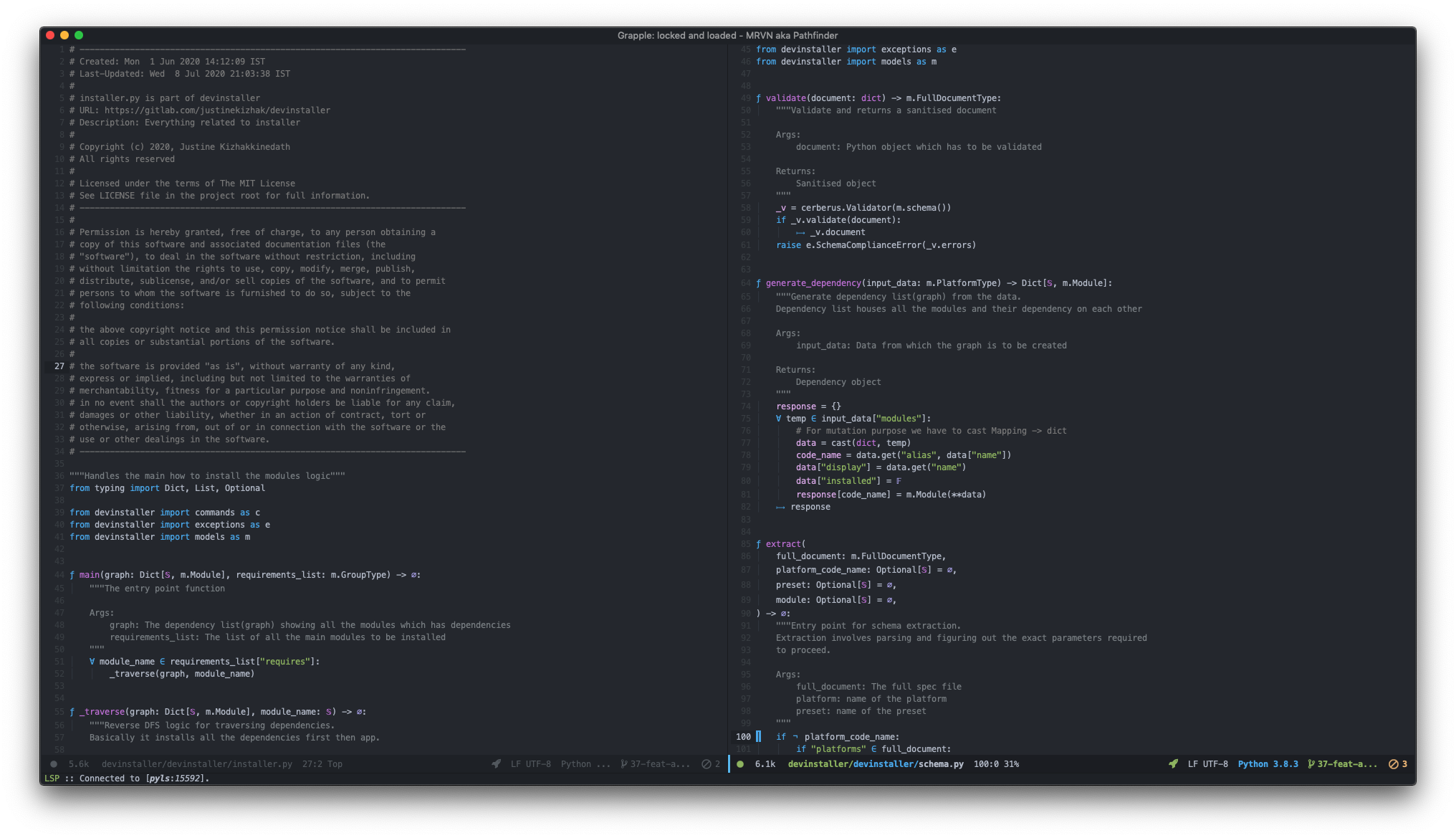Open the left pane's Python mode menu

click(585, 764)
